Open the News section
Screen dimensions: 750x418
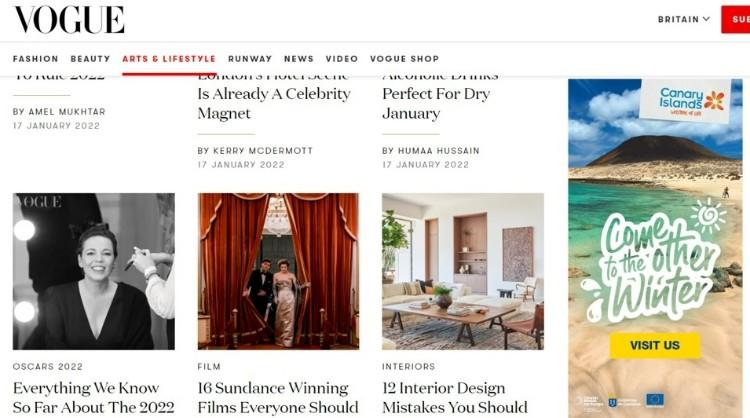tap(298, 59)
